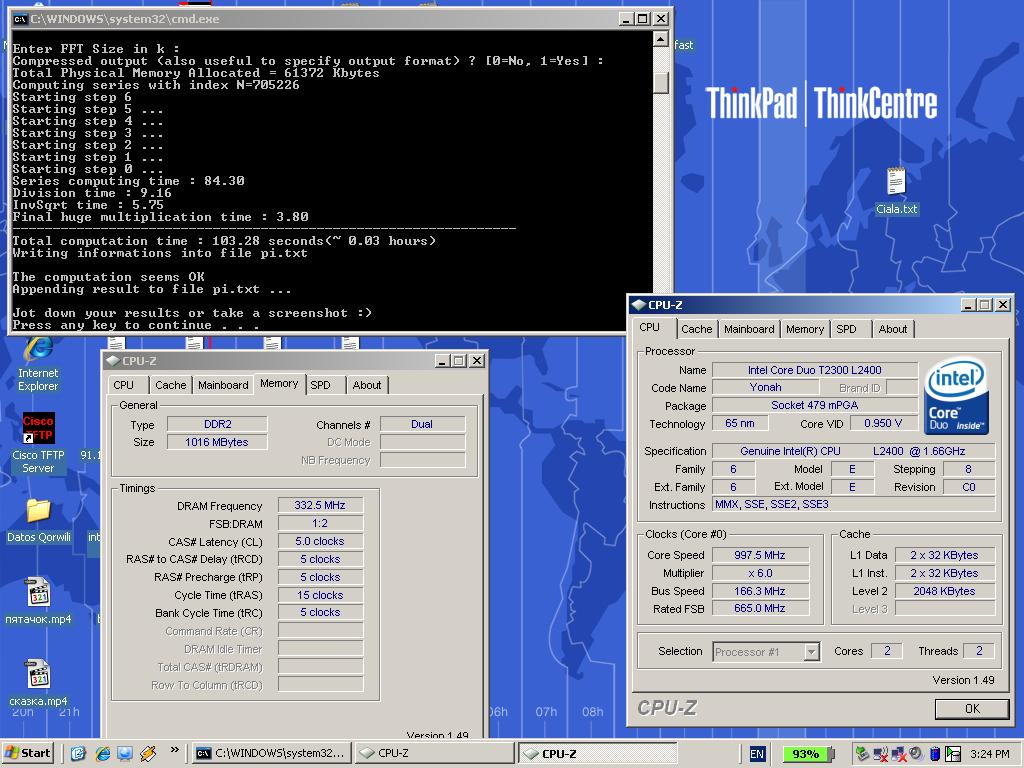Click the 93% battery indicator
Image resolution: width=1024 pixels, height=768 pixels.
[x=808, y=754]
